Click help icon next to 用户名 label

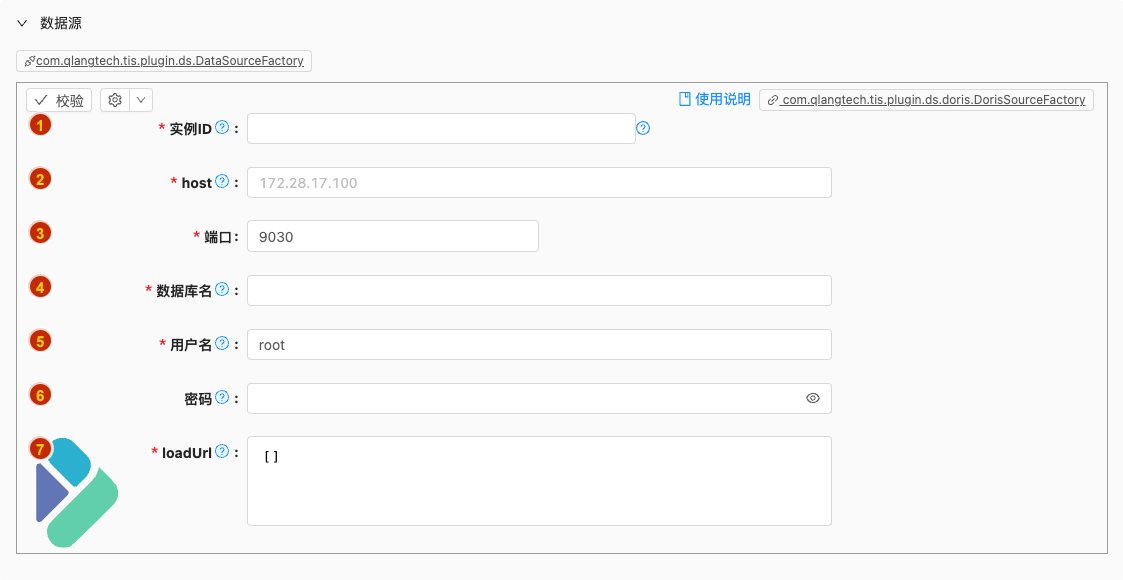point(222,344)
